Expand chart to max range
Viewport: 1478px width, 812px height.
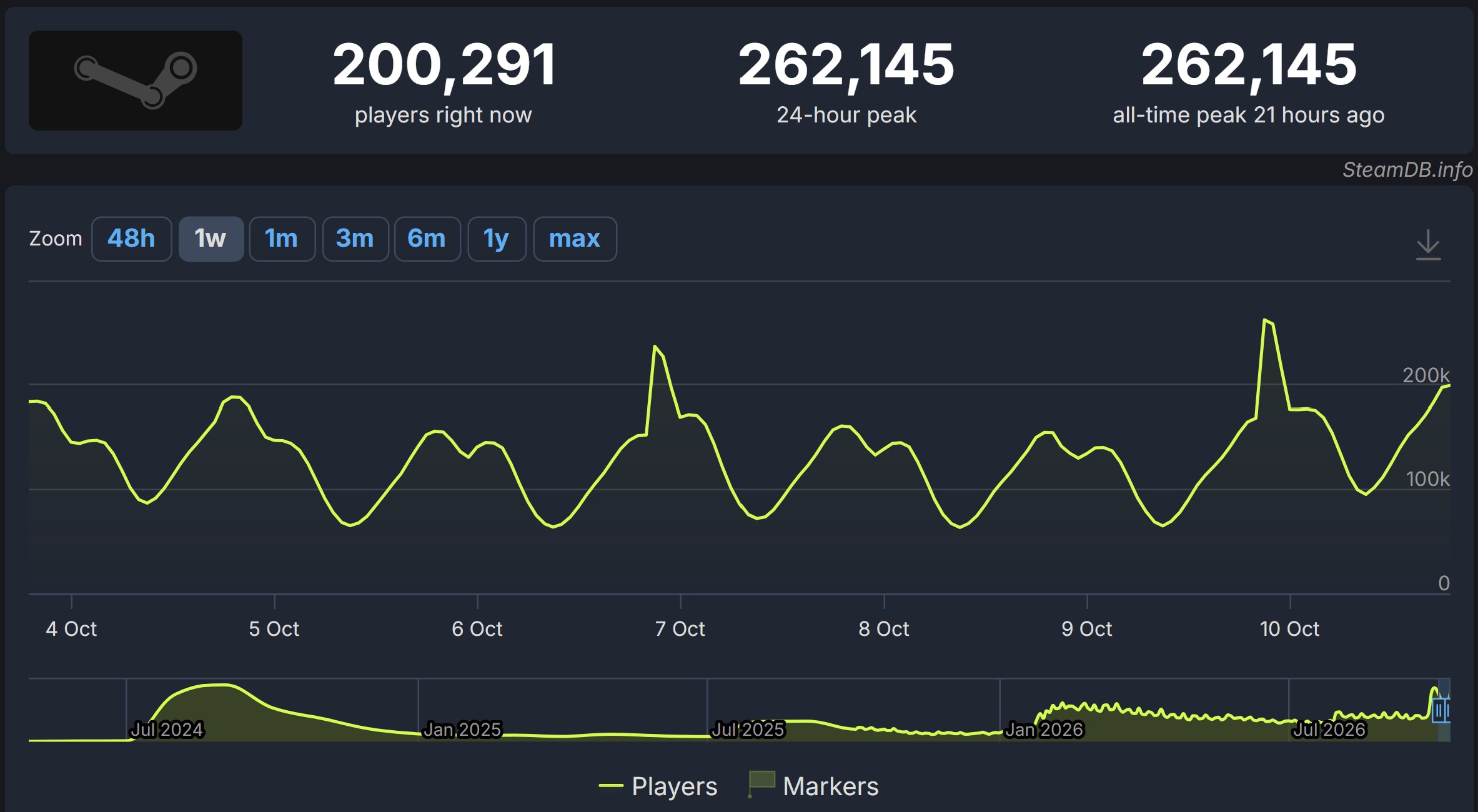coord(575,239)
